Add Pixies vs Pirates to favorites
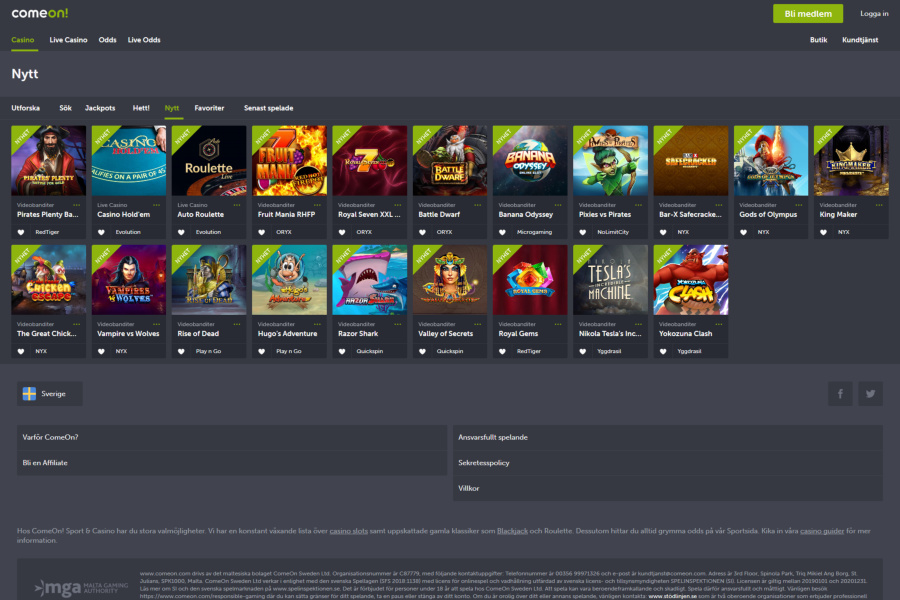 click(x=583, y=232)
